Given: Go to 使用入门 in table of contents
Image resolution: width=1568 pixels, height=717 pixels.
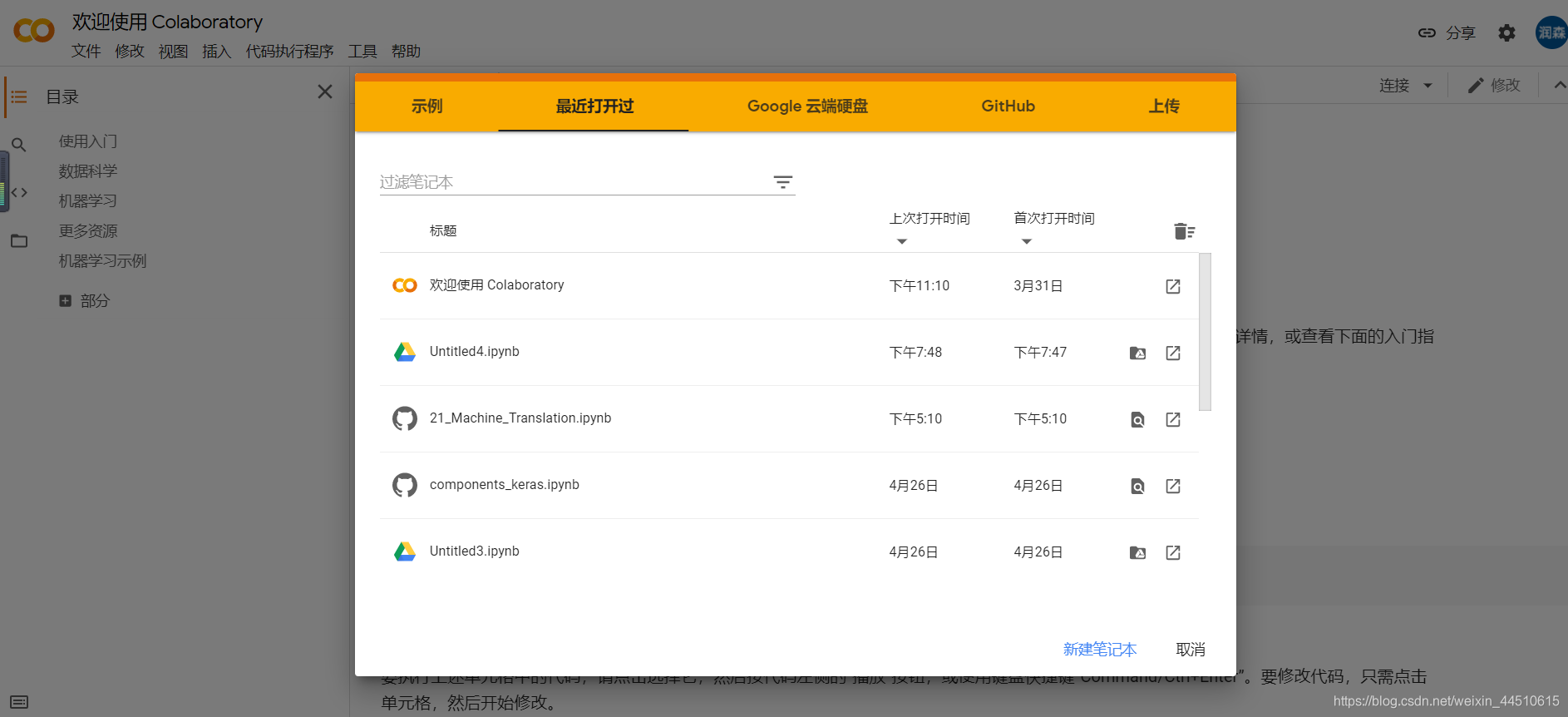Looking at the screenshot, I should (x=88, y=141).
